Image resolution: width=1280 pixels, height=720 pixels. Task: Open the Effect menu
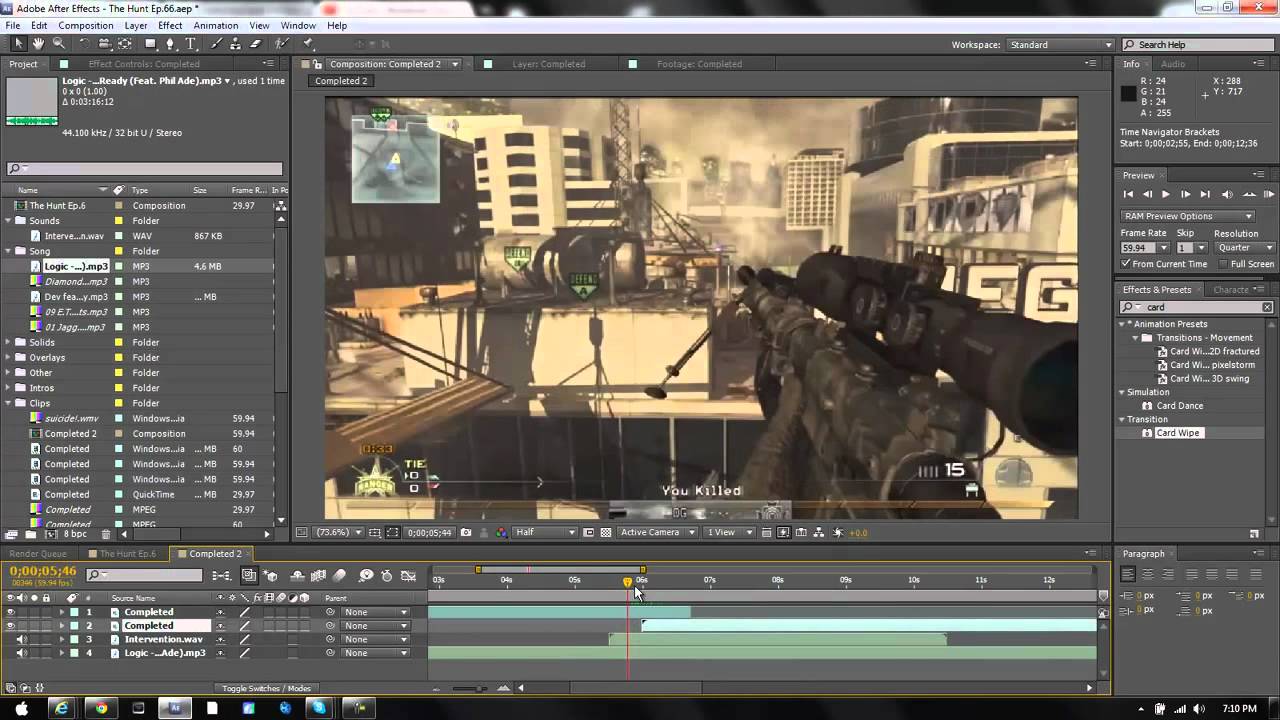tap(170, 25)
